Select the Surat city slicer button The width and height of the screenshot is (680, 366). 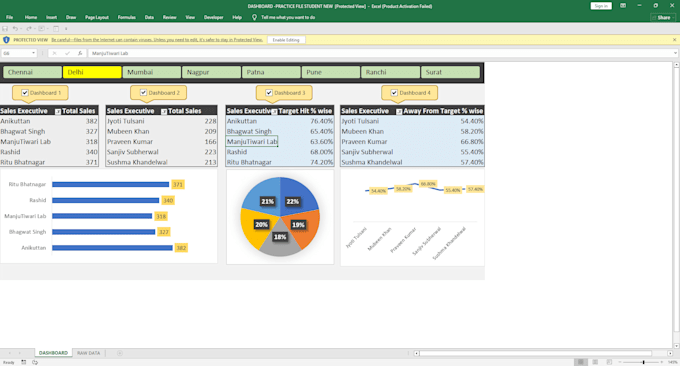(450, 72)
